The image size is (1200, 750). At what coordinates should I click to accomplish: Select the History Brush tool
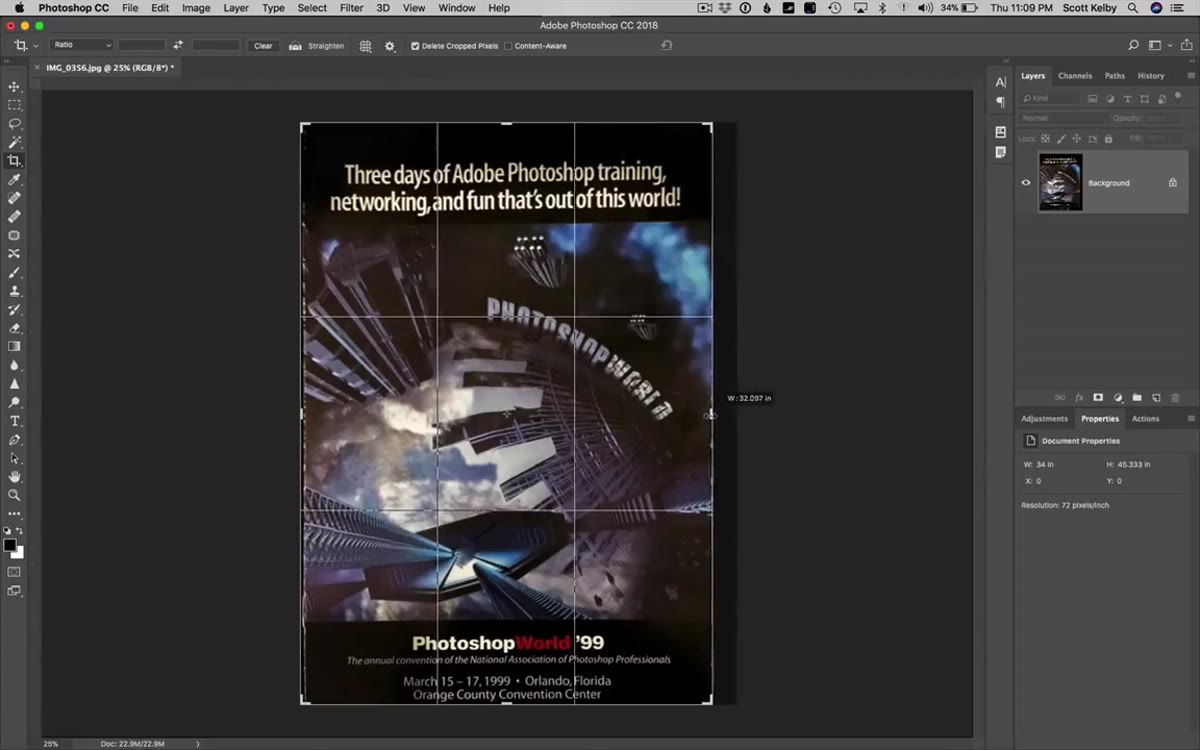14,310
